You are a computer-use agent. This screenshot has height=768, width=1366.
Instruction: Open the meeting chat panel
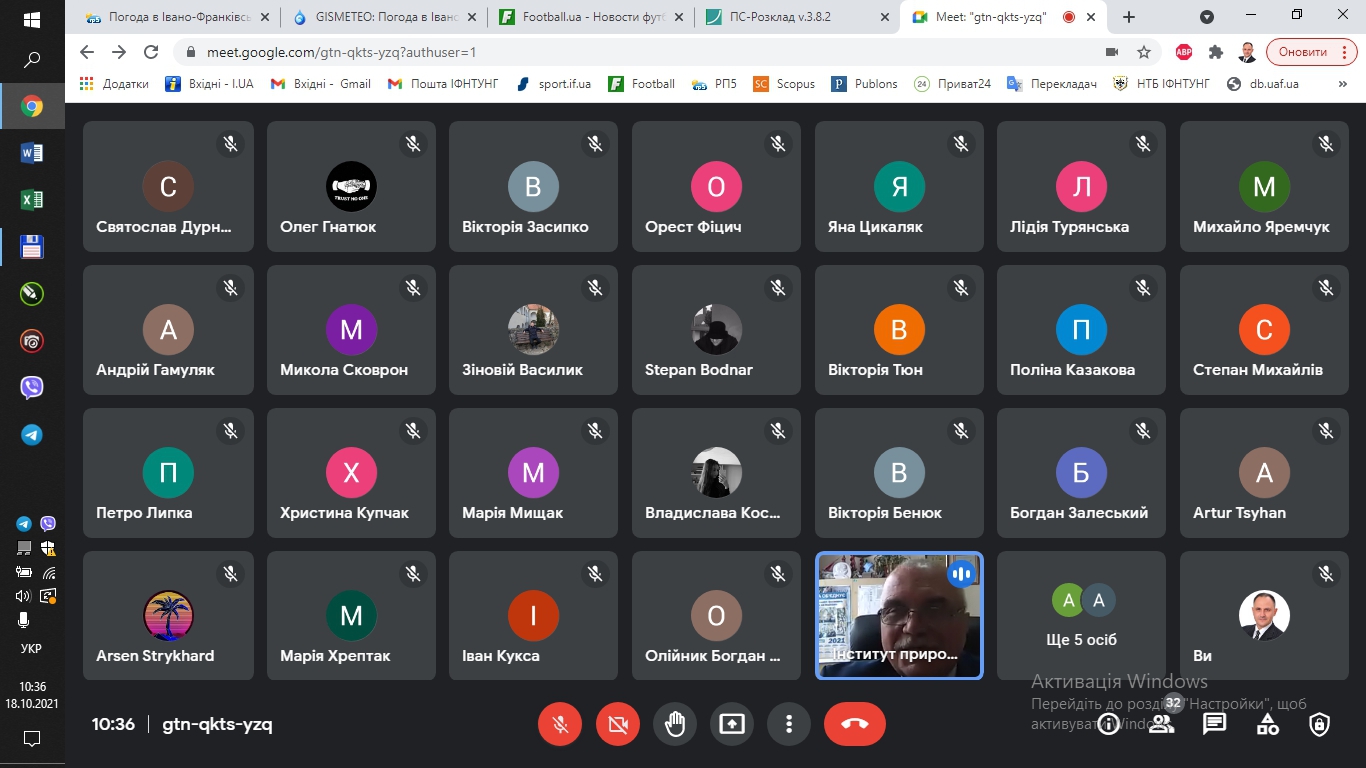click(x=1214, y=724)
